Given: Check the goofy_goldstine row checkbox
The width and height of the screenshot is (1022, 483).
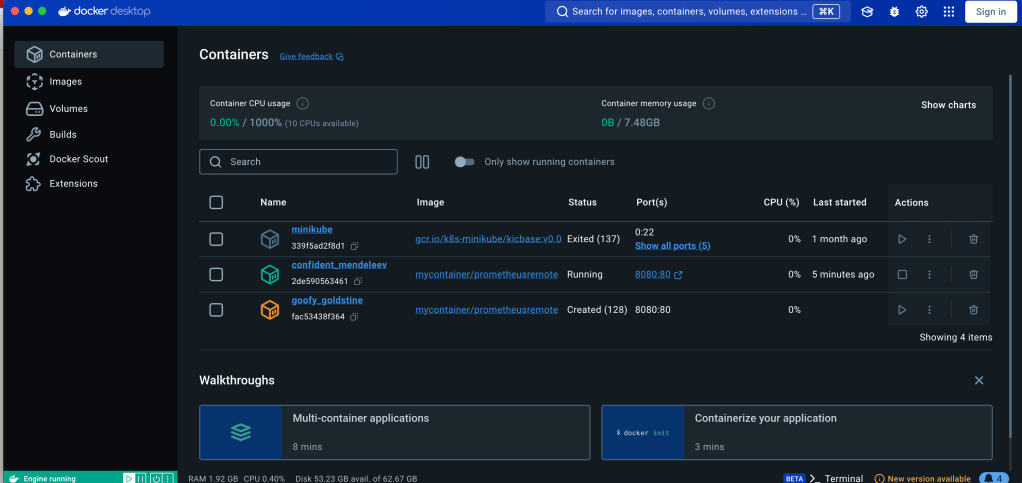Looking at the screenshot, I should point(216,310).
